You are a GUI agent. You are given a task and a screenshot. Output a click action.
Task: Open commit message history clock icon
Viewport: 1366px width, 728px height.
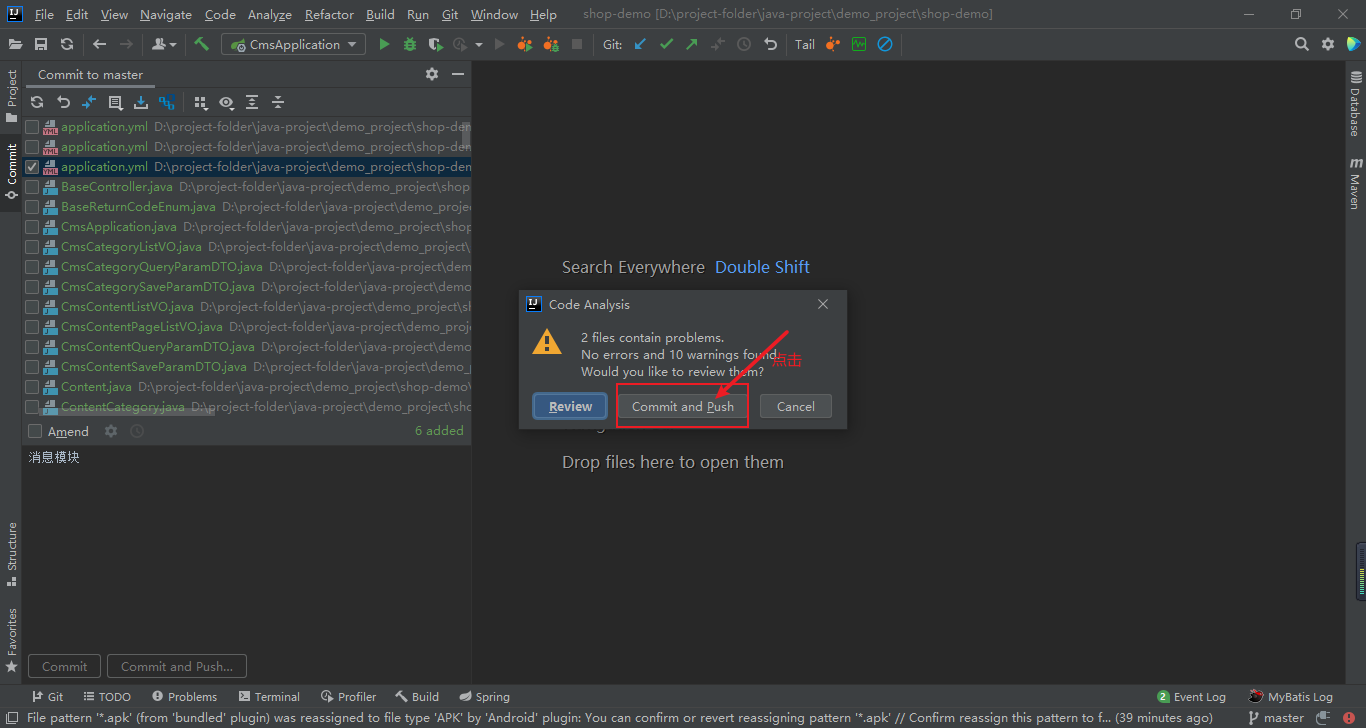pos(137,431)
